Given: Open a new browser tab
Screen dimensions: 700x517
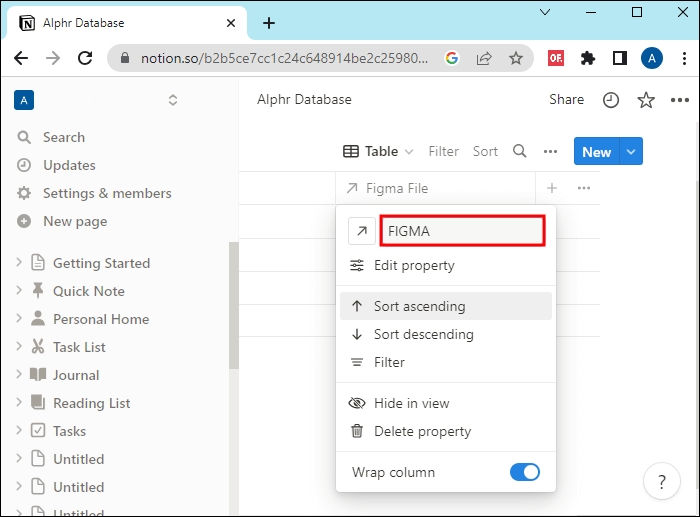Looking at the screenshot, I should click(x=269, y=23).
